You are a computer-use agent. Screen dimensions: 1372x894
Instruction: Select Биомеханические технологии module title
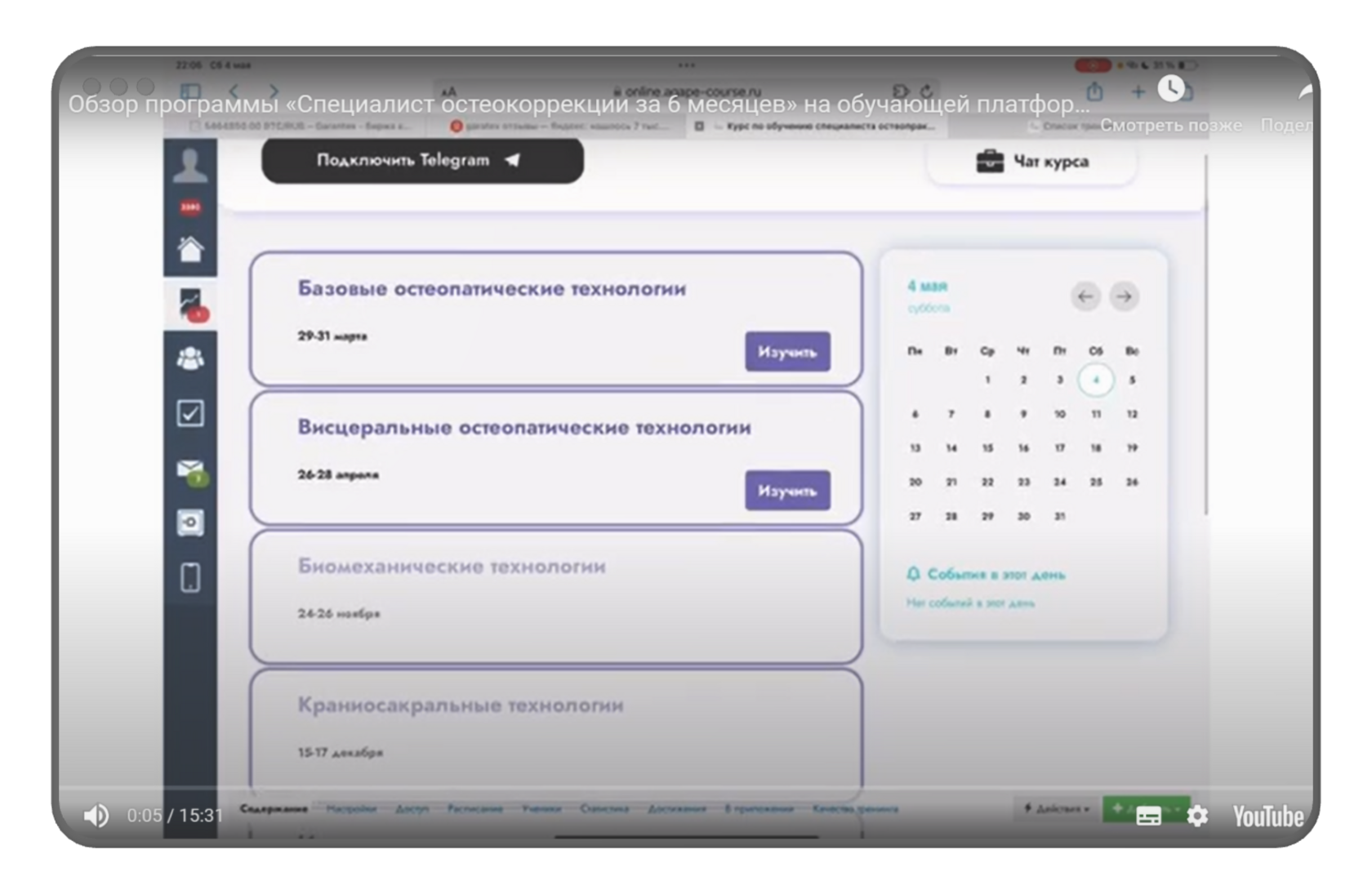point(452,566)
